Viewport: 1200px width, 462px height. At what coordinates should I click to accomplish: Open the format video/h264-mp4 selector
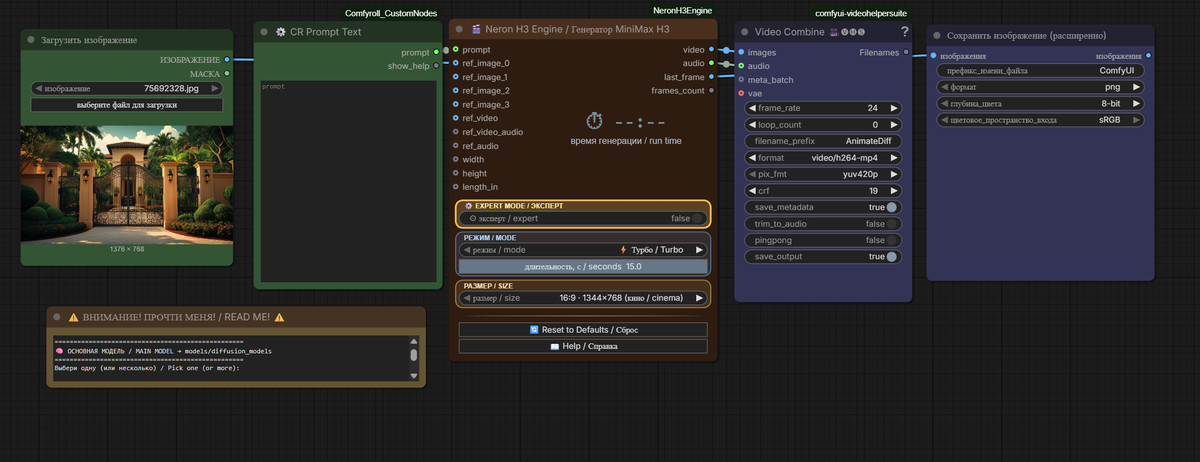coord(823,158)
